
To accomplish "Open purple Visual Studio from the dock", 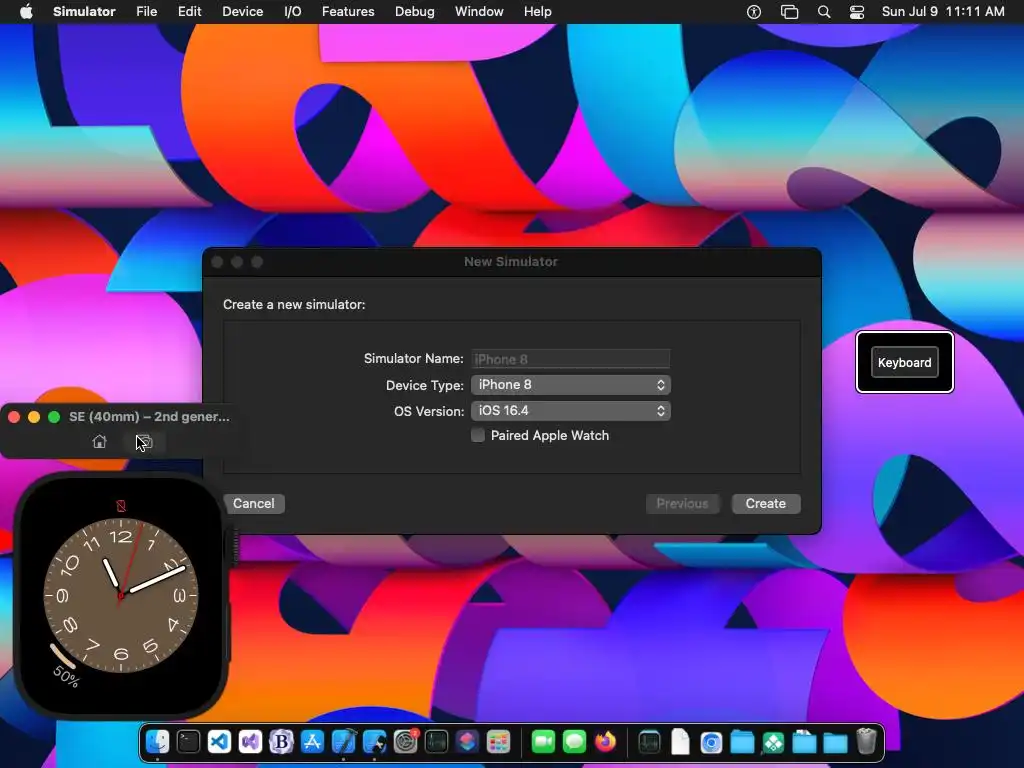I will coord(250,742).
